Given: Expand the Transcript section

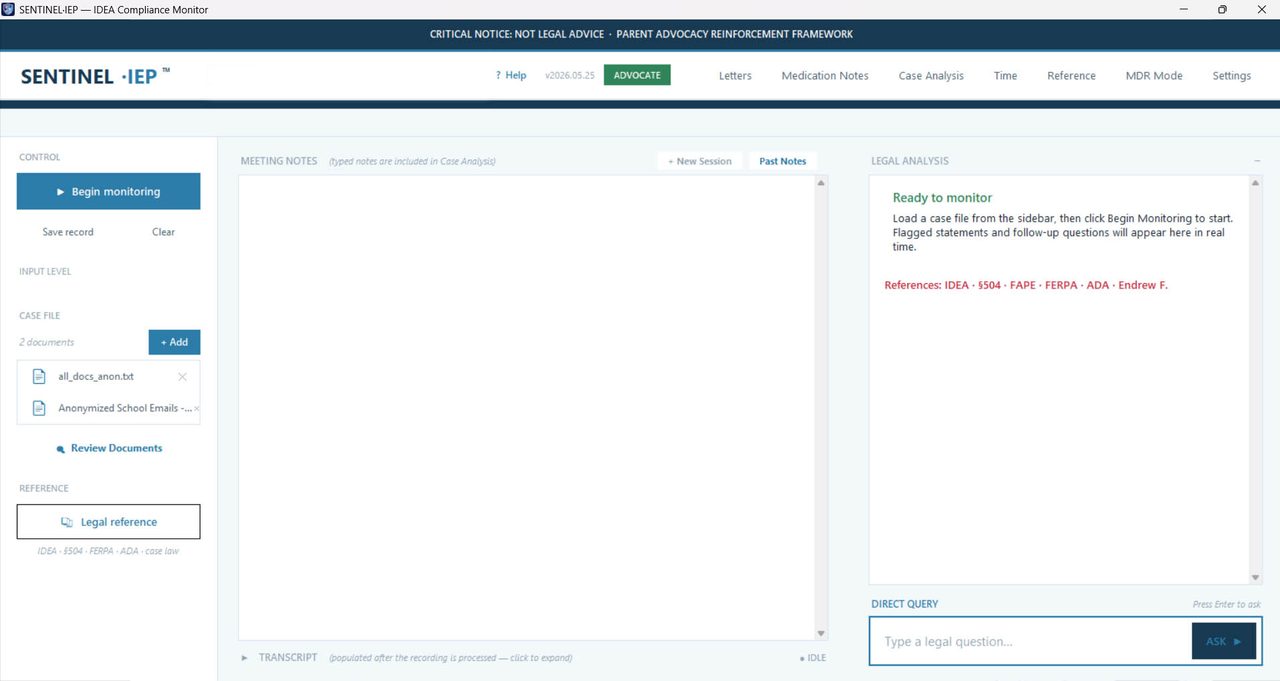Looking at the screenshot, I should point(245,657).
